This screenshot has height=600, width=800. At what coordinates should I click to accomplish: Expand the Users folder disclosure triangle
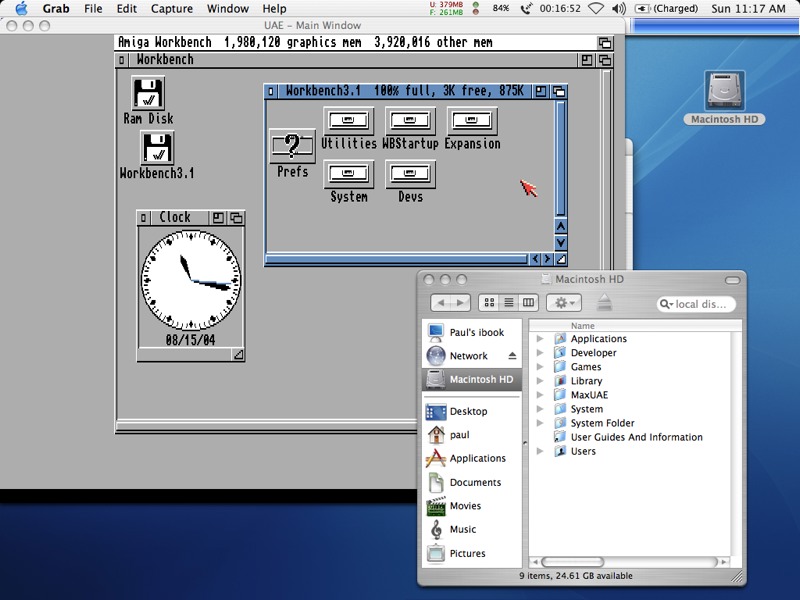pyautogui.click(x=539, y=451)
